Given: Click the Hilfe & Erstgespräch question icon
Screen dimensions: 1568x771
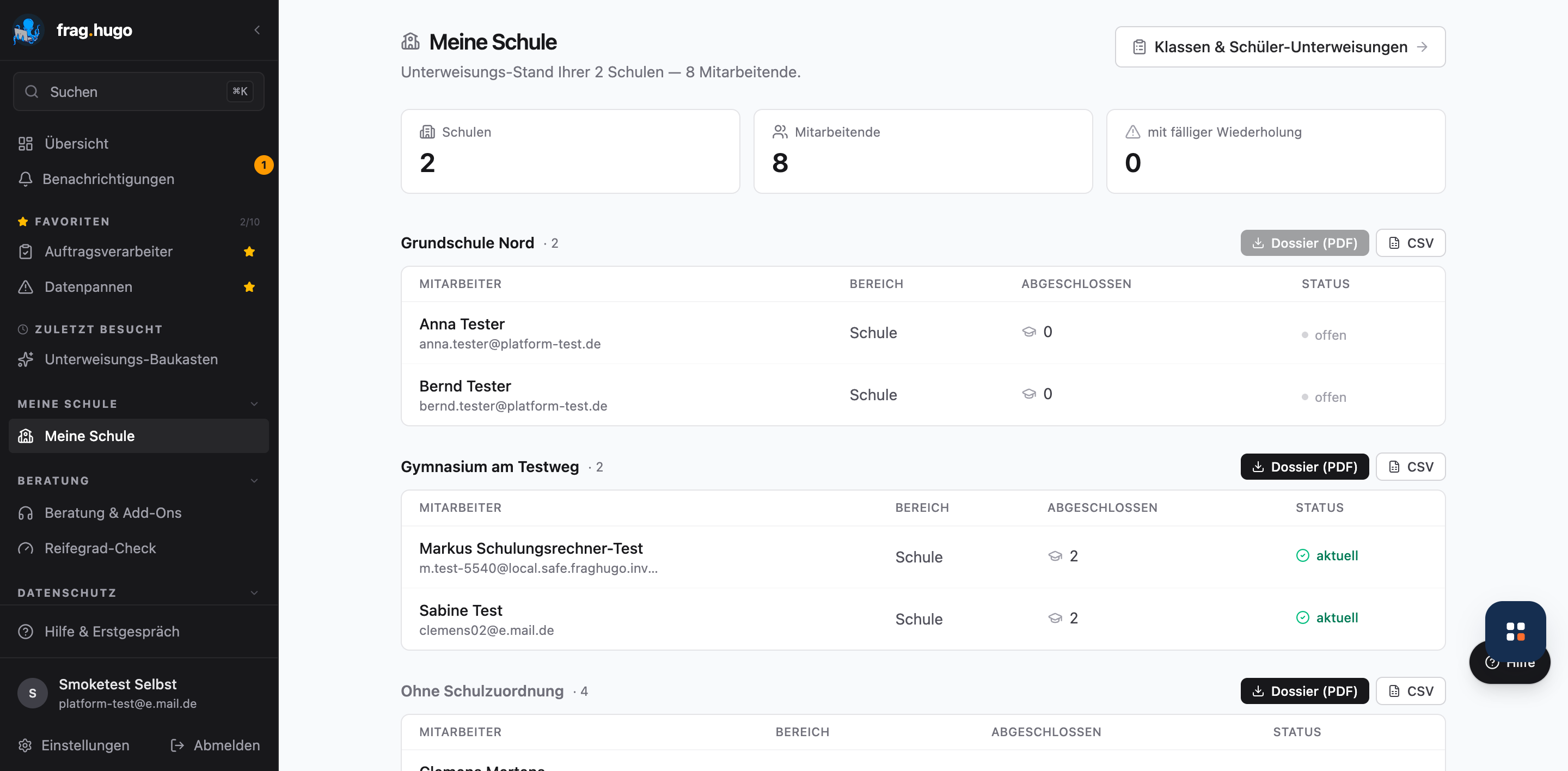Looking at the screenshot, I should coord(26,631).
